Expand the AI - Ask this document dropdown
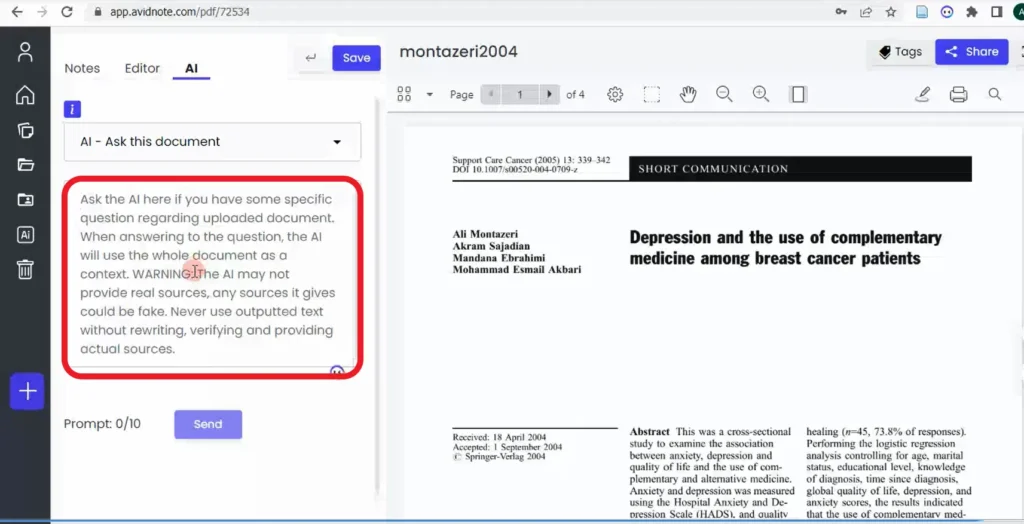The width and height of the screenshot is (1024, 524). [x=212, y=142]
